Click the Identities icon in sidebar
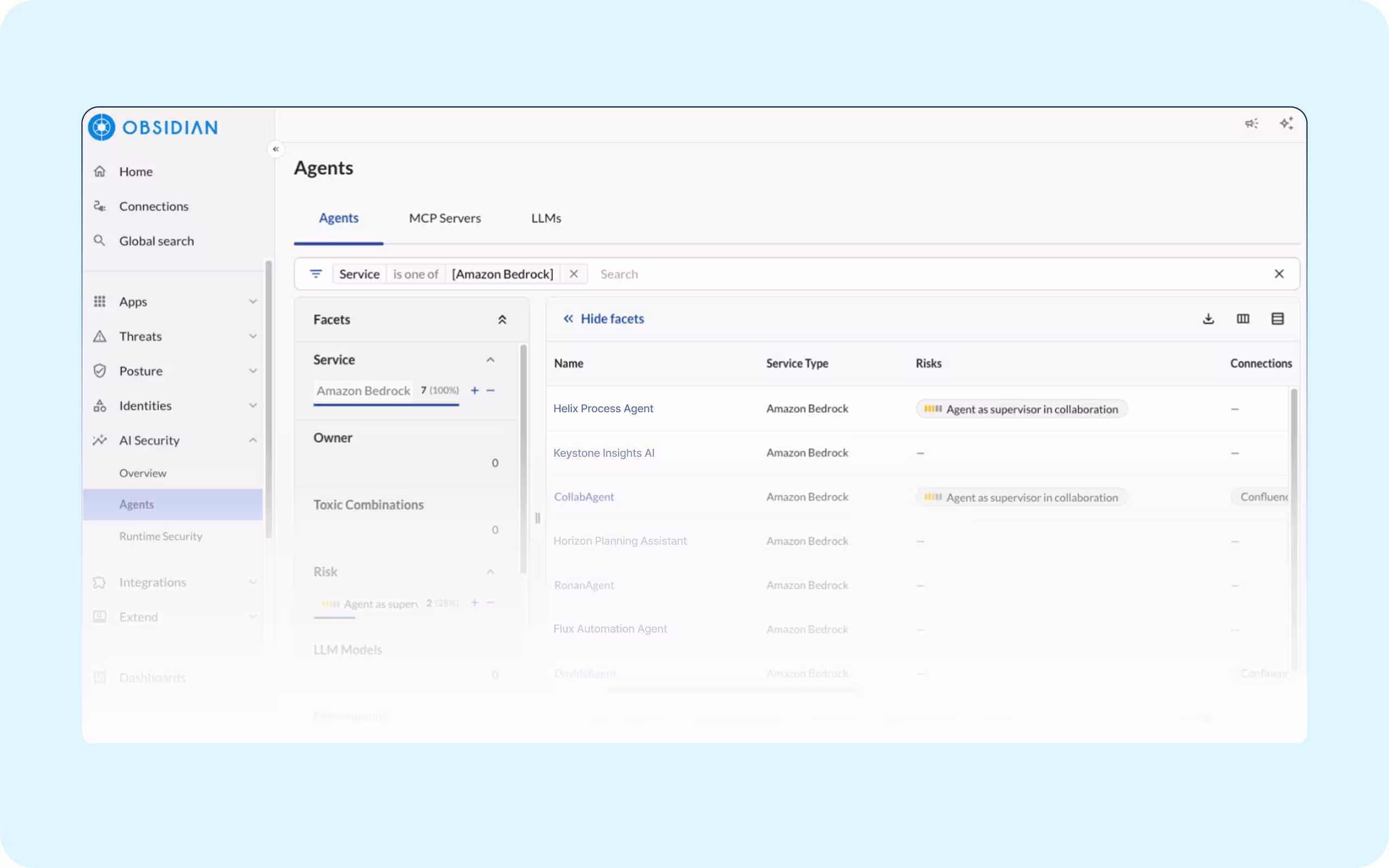Screen dimensions: 1389x868 pyautogui.click(x=100, y=406)
